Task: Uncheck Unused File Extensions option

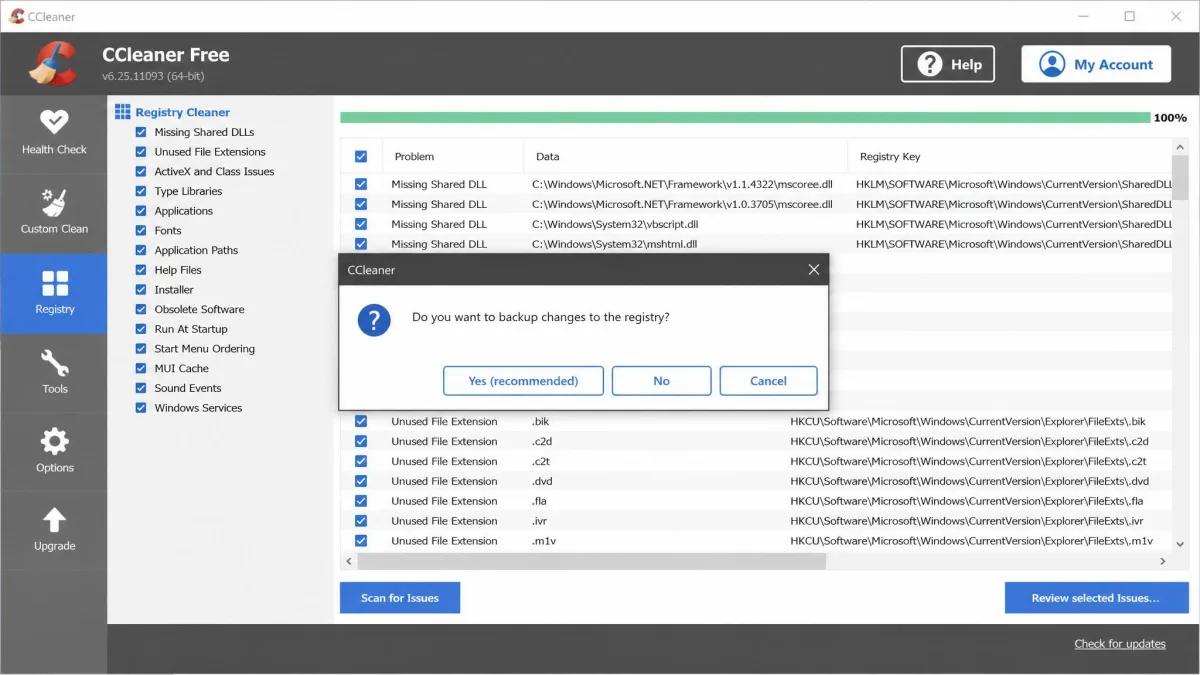Action: pos(141,152)
